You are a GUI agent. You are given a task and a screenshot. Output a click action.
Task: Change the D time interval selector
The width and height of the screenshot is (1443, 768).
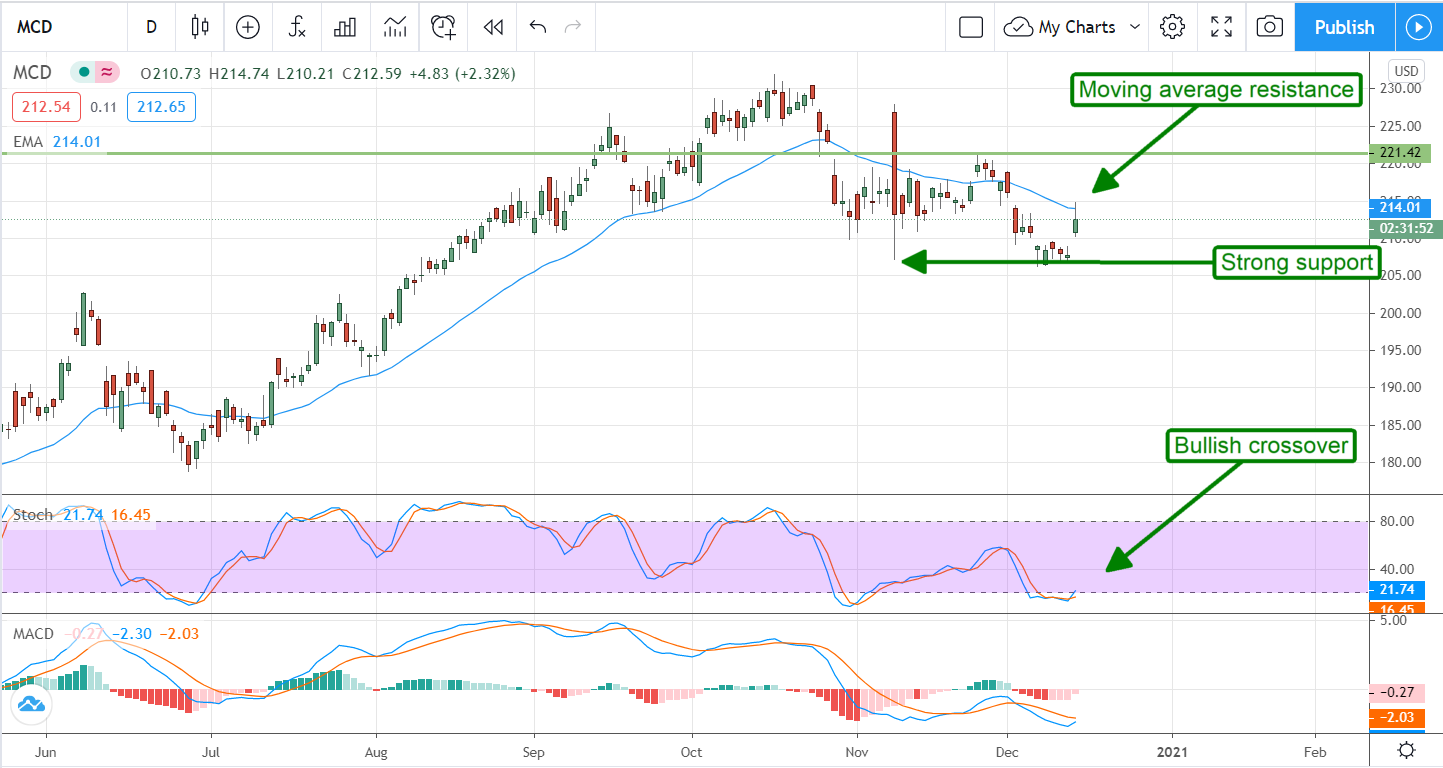click(x=151, y=27)
